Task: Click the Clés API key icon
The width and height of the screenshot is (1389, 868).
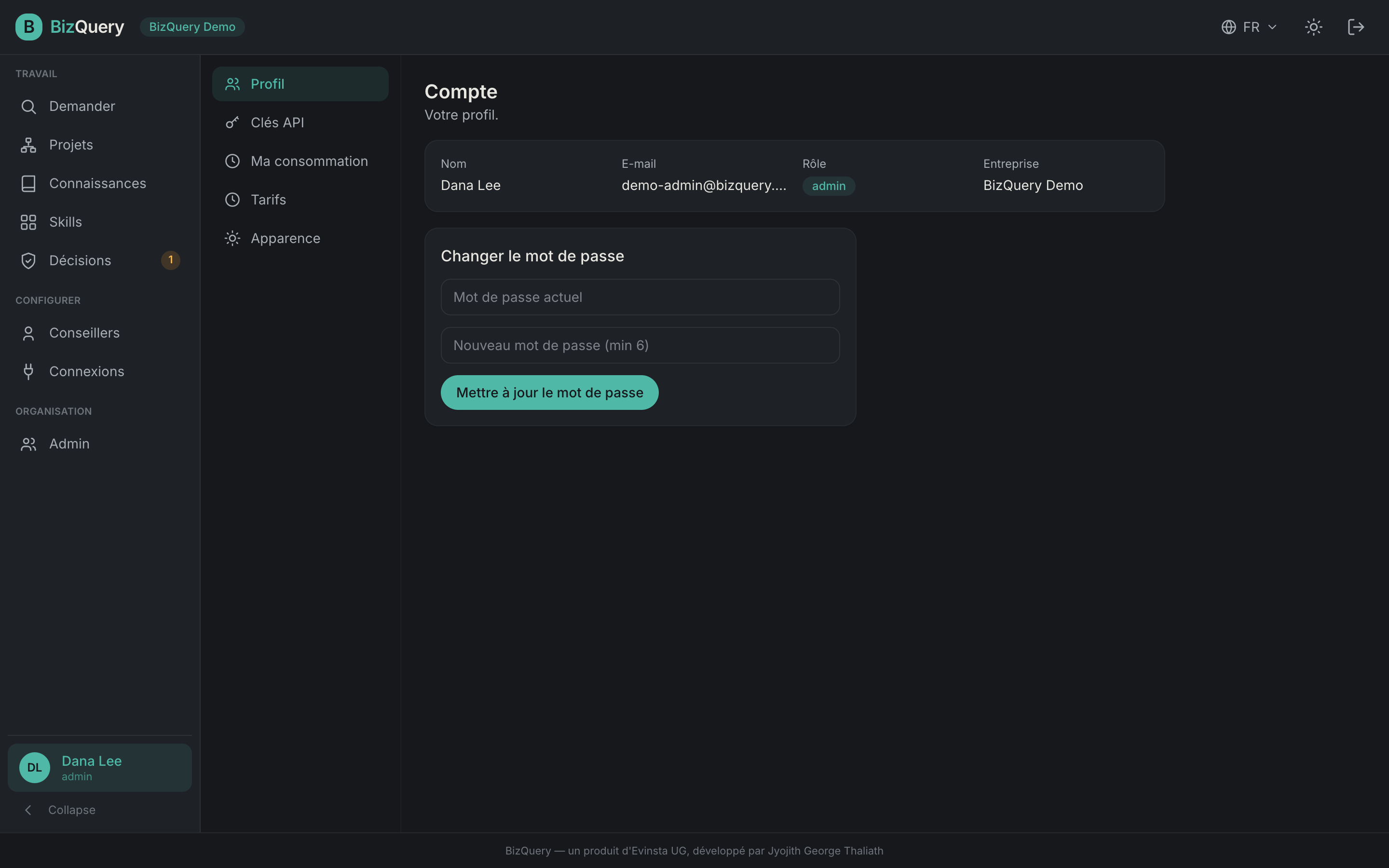Action: (232, 123)
